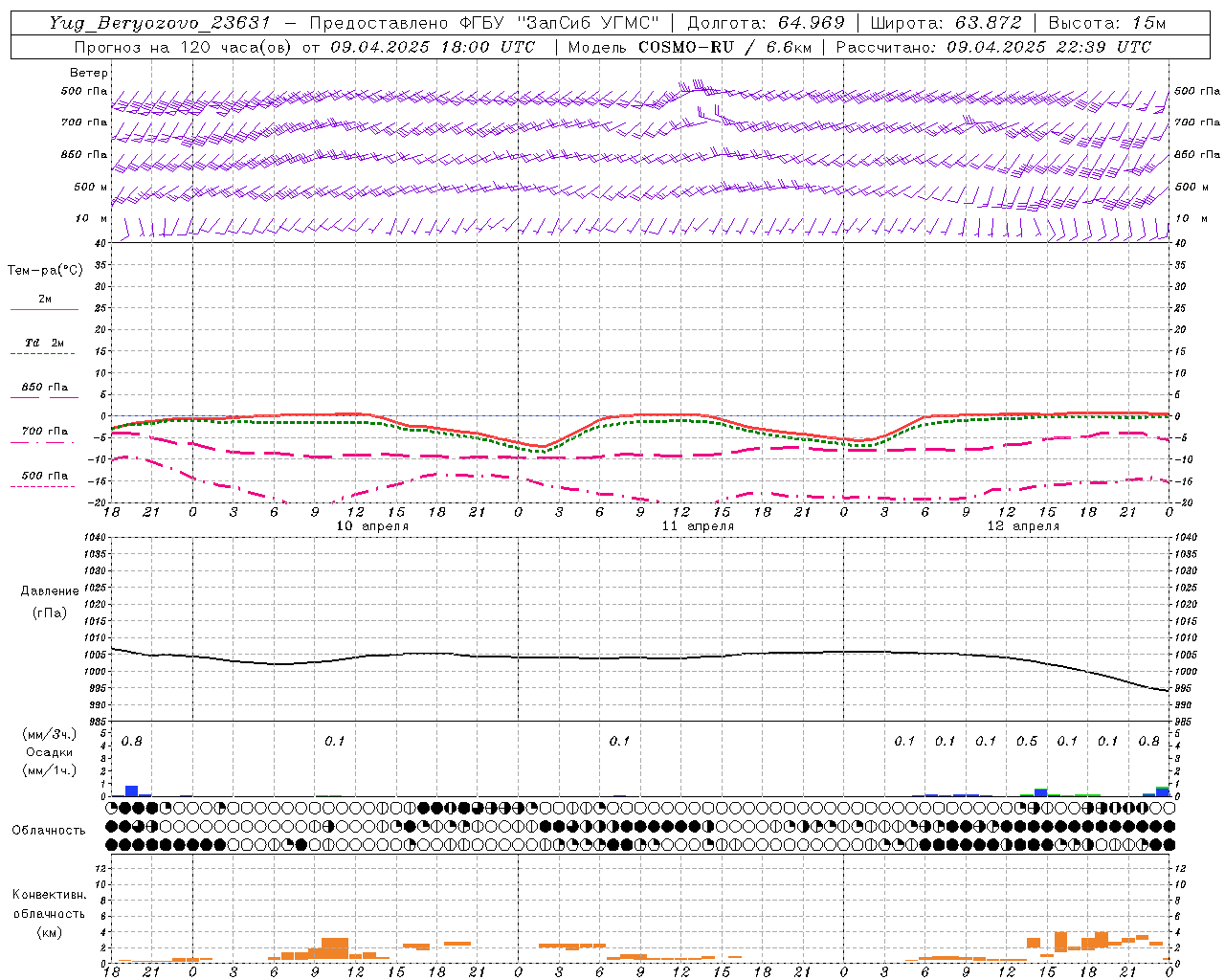Viewport: 1225px width, 980px height.
Task: Click the 0.5 precipitation value
Action: [x=1027, y=741]
